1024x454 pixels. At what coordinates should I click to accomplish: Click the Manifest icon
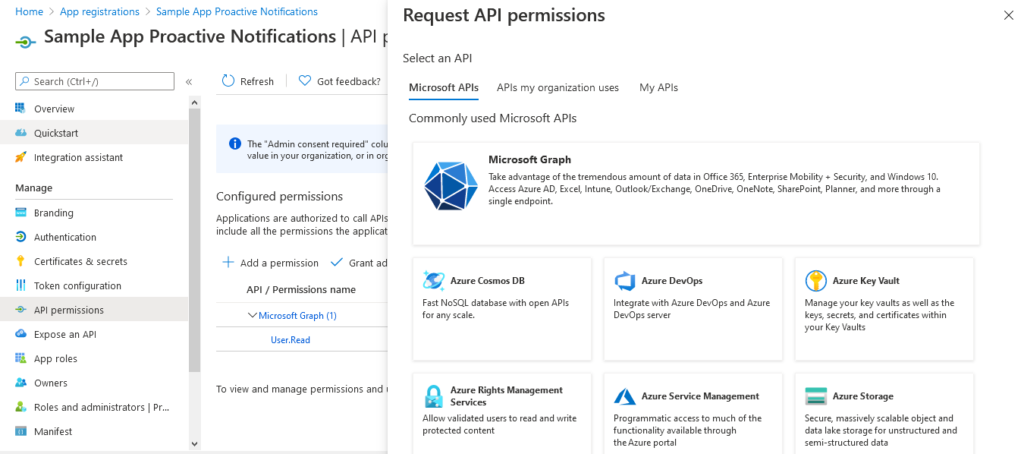(21, 431)
